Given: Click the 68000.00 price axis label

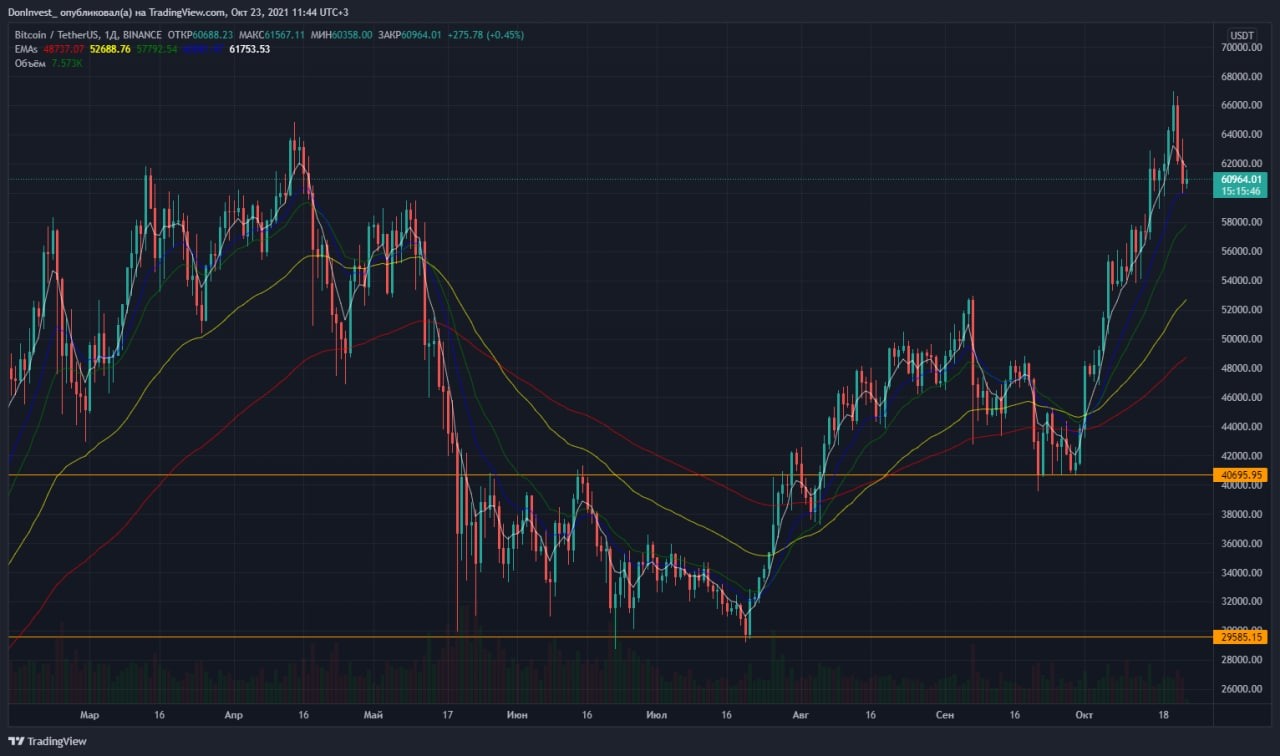Looking at the screenshot, I should tap(1241, 77).
